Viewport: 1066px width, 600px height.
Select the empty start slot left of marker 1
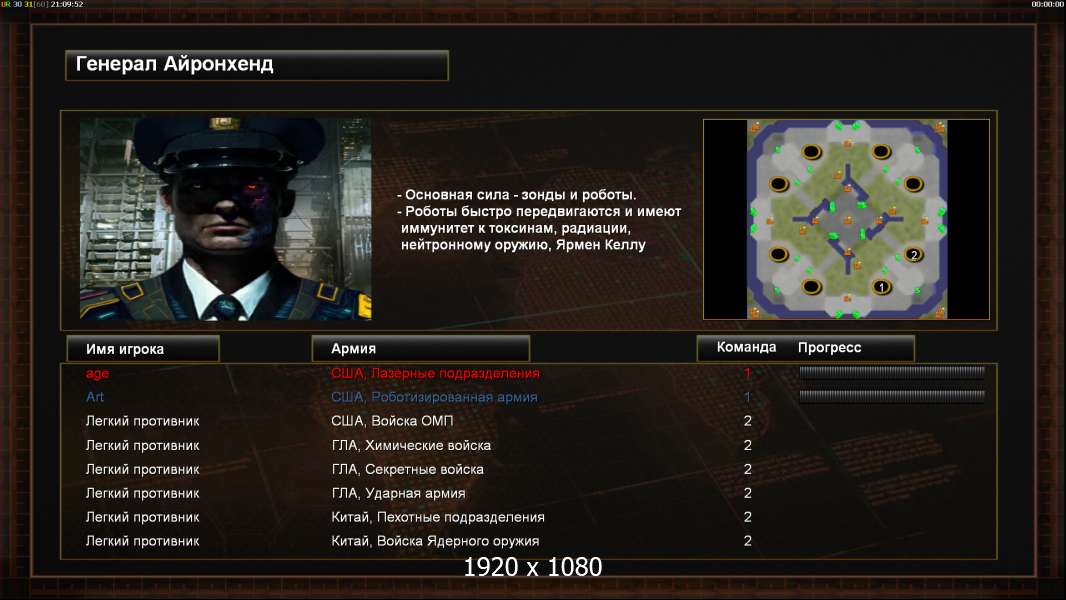pyautogui.click(x=811, y=287)
